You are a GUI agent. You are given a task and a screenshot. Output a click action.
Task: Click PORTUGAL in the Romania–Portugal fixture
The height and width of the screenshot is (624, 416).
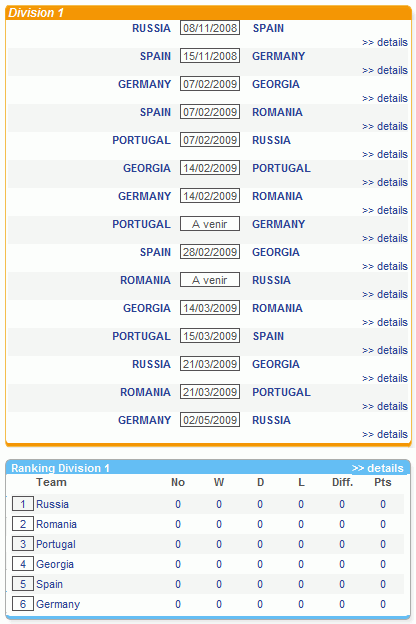point(281,392)
